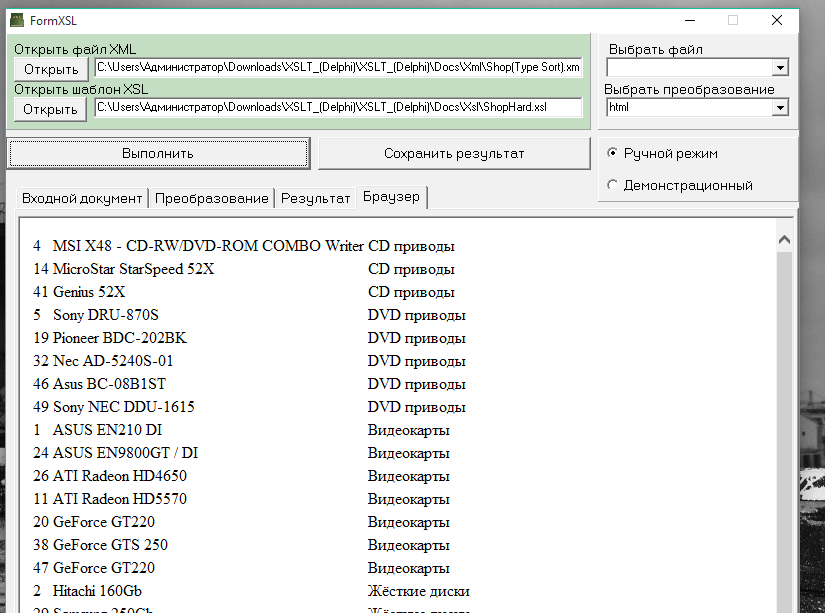
Task: Switch to the Входной документ tab
Action: (x=82, y=198)
